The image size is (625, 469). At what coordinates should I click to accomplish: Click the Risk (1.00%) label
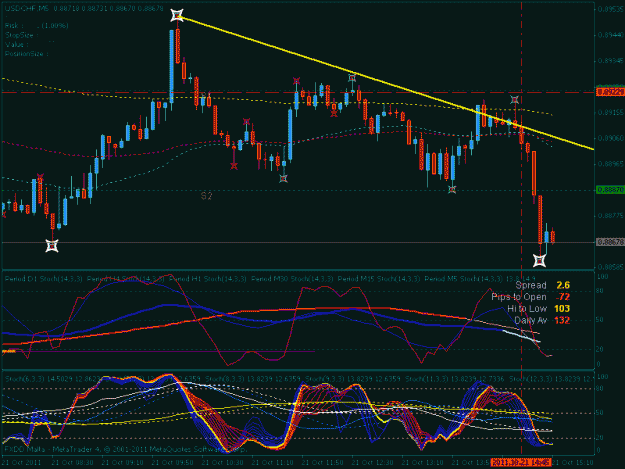(37, 26)
